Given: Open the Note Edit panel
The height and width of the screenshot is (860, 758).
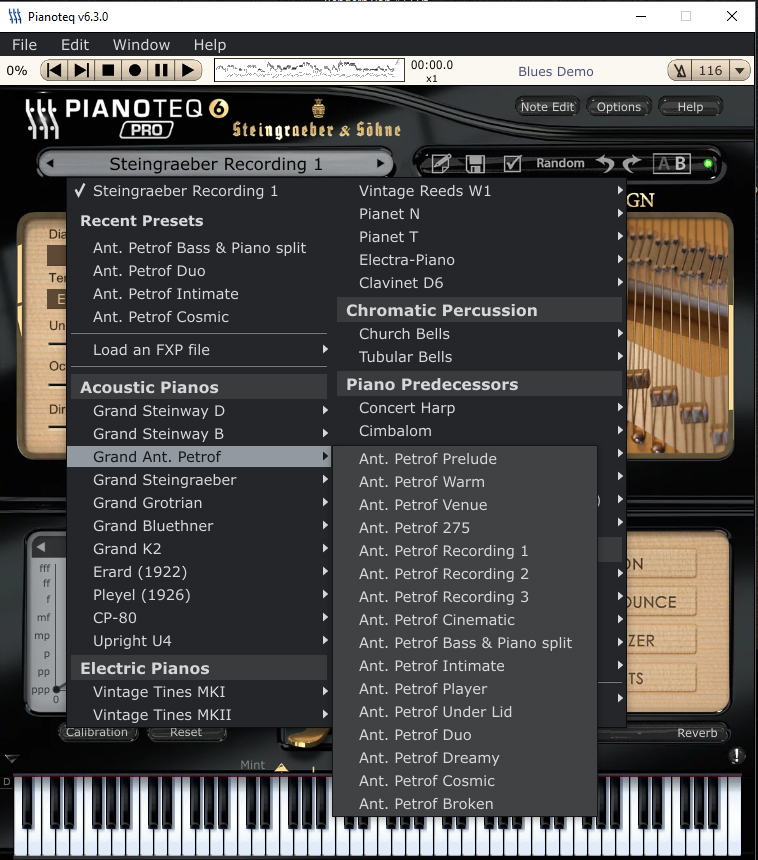Looking at the screenshot, I should click(547, 107).
